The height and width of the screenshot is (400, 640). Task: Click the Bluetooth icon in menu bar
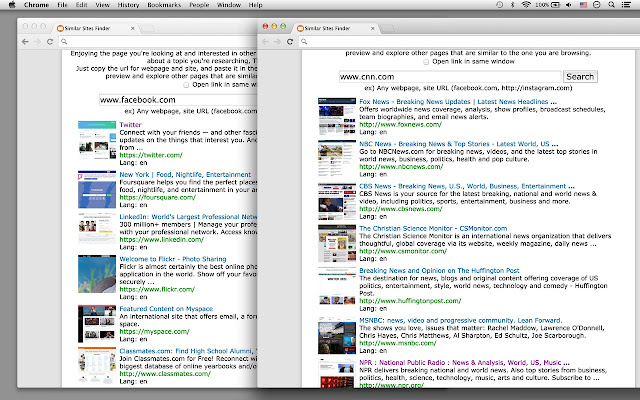(513, 5)
